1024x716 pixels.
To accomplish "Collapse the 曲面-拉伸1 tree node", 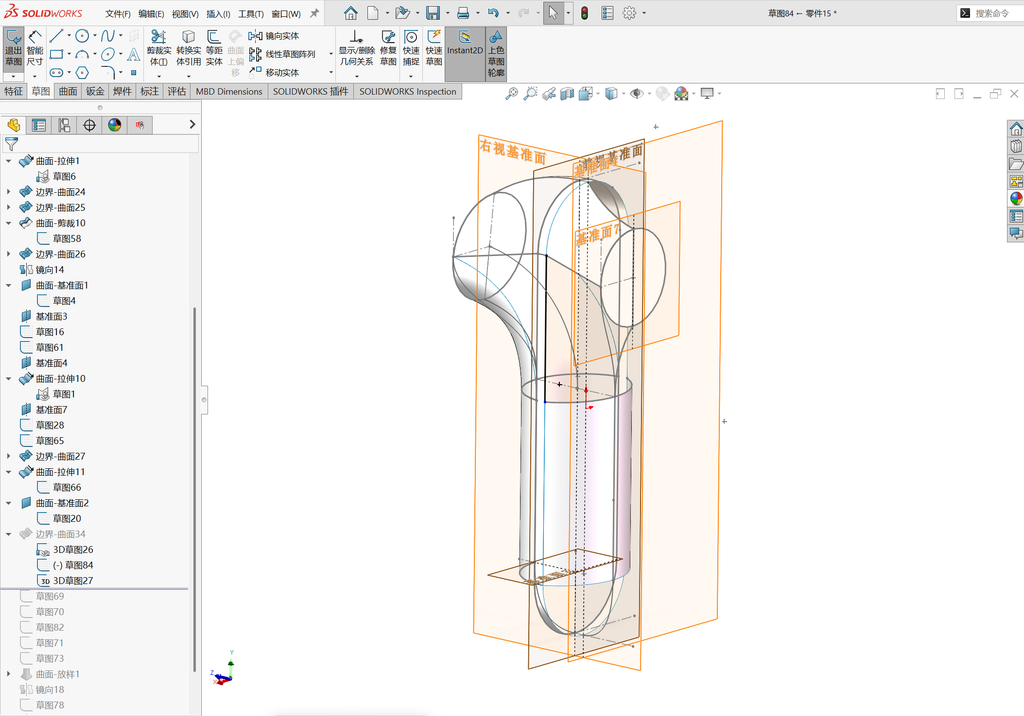I will coord(8,161).
